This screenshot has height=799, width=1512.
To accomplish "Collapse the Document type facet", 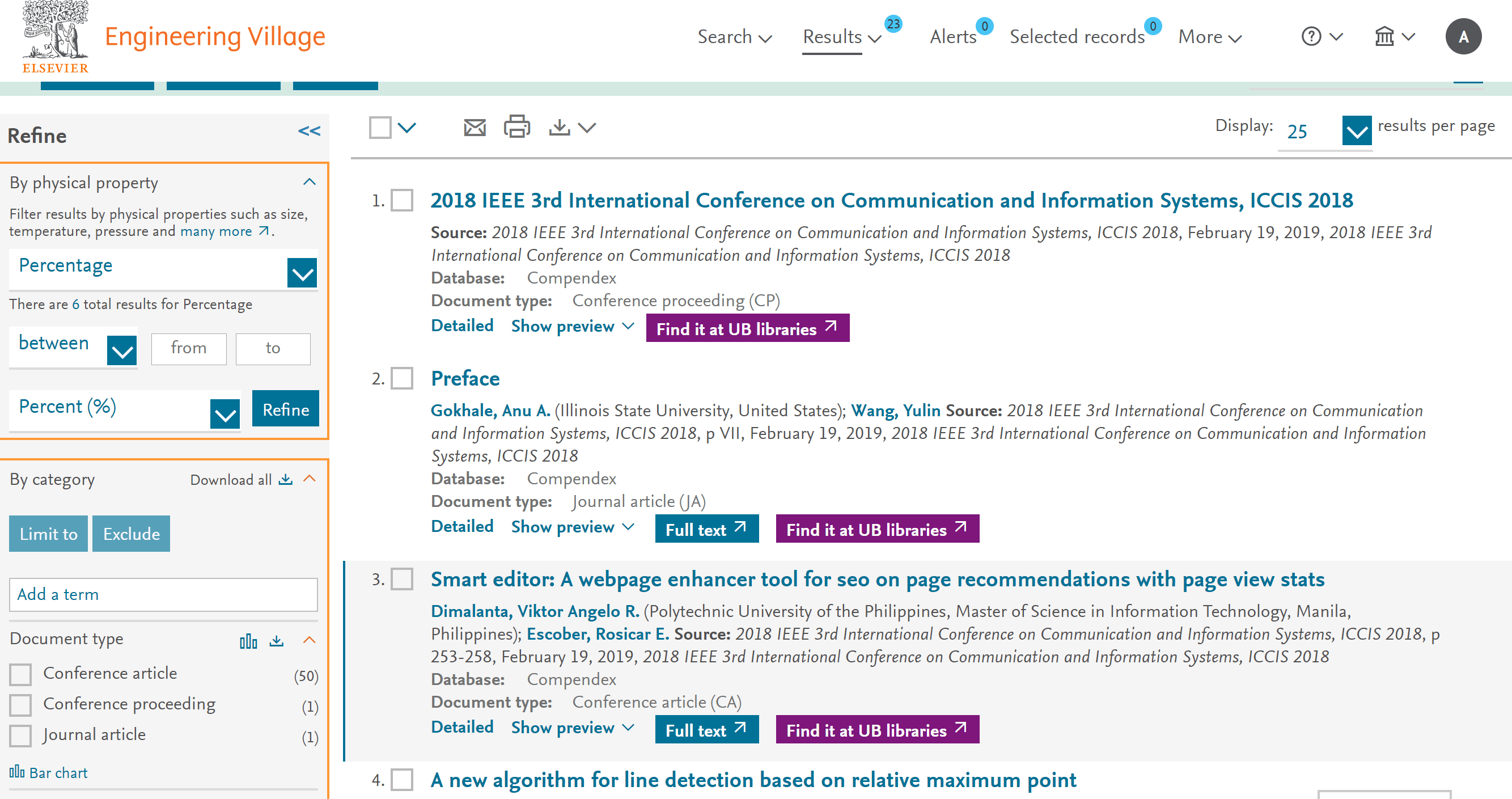I will (x=310, y=640).
